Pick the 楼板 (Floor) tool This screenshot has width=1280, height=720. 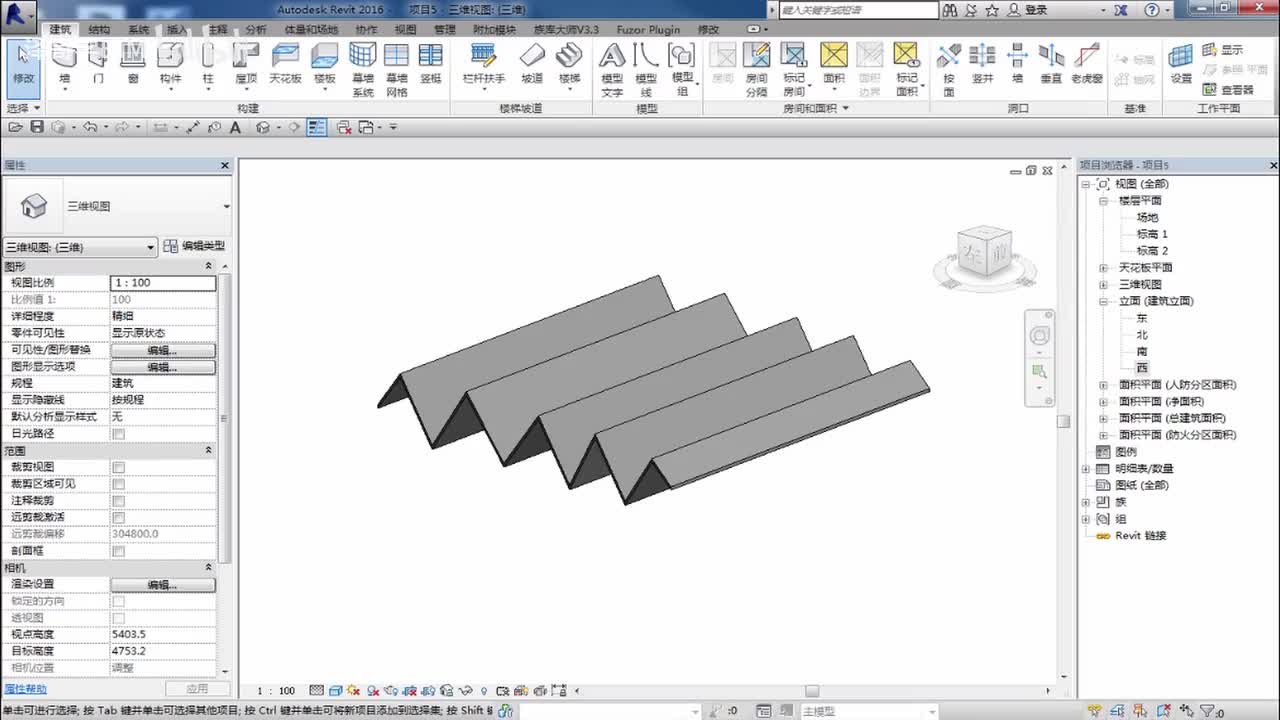click(x=324, y=65)
